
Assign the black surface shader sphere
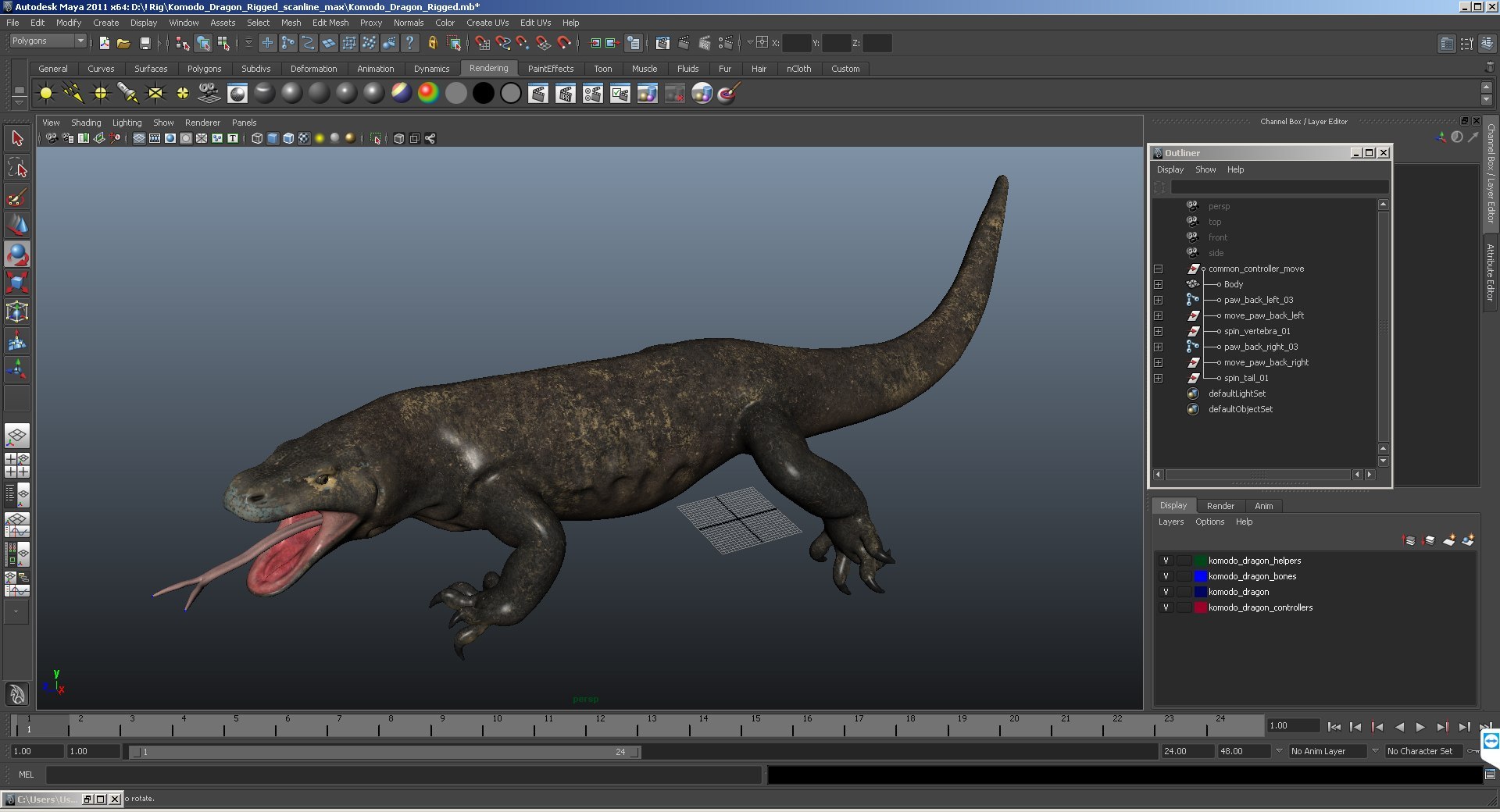click(x=483, y=94)
